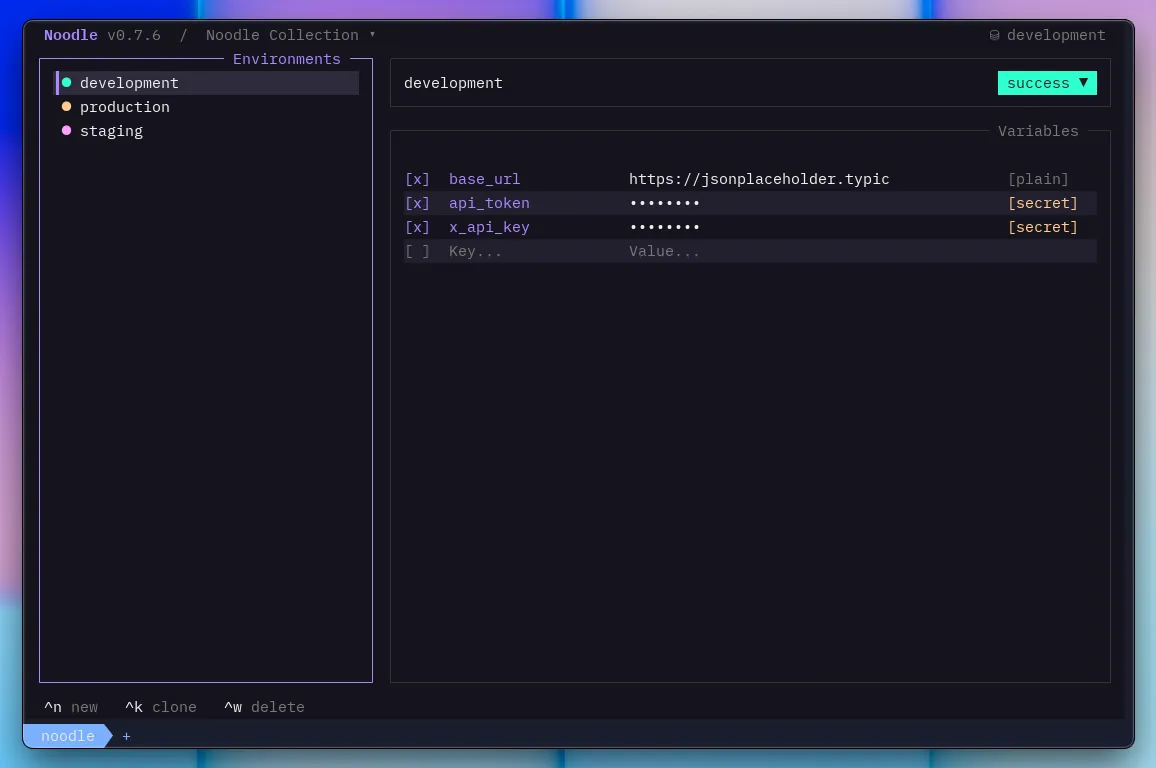Toggle the [secret] type for x_api_key
This screenshot has height=768, width=1156.
(1042, 227)
